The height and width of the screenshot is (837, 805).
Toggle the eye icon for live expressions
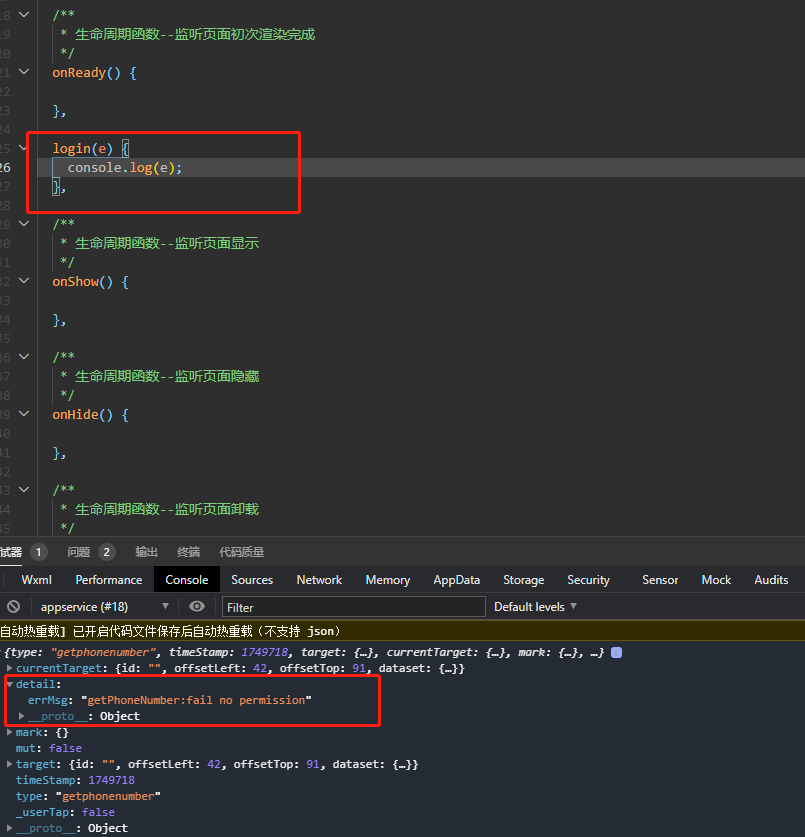(x=197, y=607)
